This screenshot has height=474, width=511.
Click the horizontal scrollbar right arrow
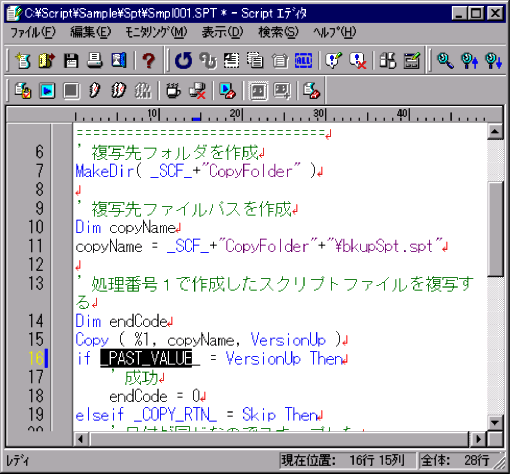pyautogui.click(x=478, y=439)
